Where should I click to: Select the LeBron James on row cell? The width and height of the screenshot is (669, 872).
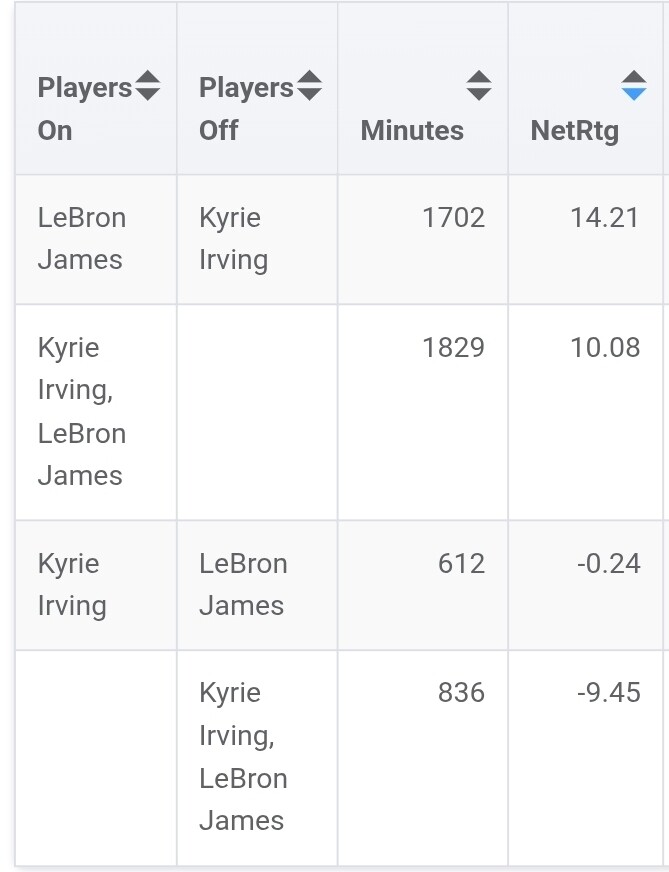click(x=82, y=239)
